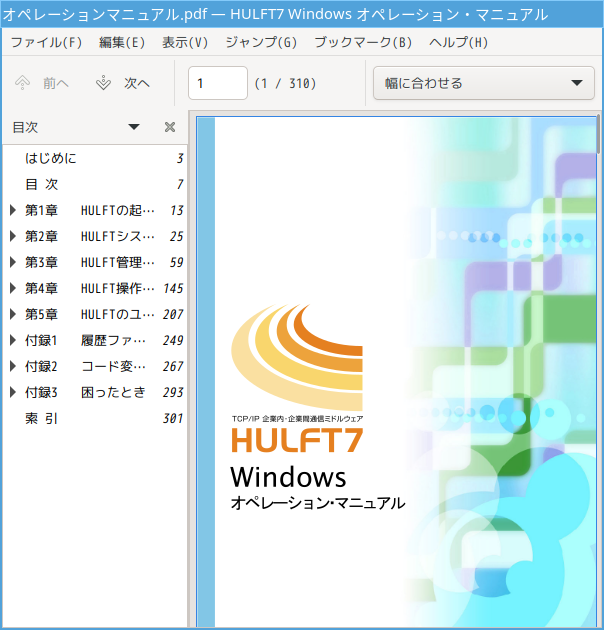Screen dimensions: 604x630
Task: Click page number 249 in outline
Action: pos(173,340)
